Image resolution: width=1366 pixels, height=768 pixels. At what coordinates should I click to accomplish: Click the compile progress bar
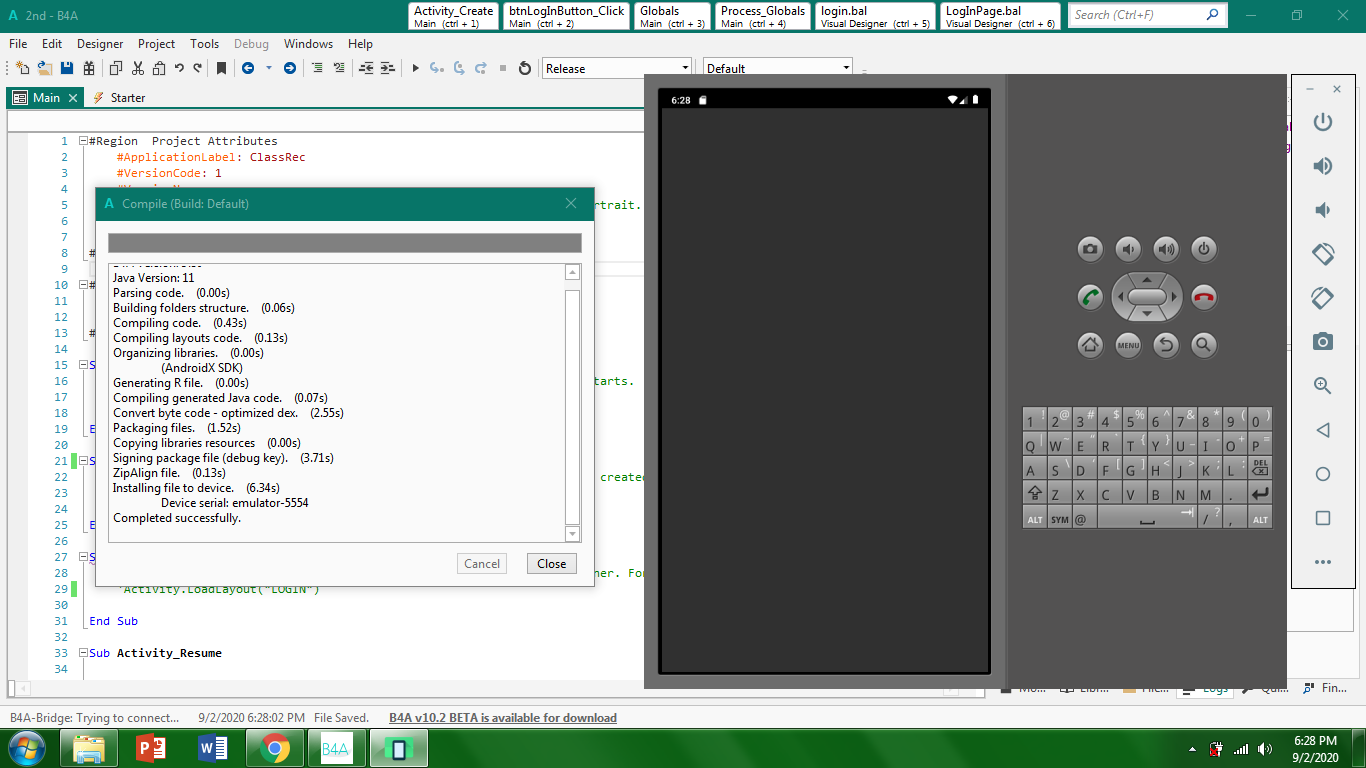(x=344, y=243)
